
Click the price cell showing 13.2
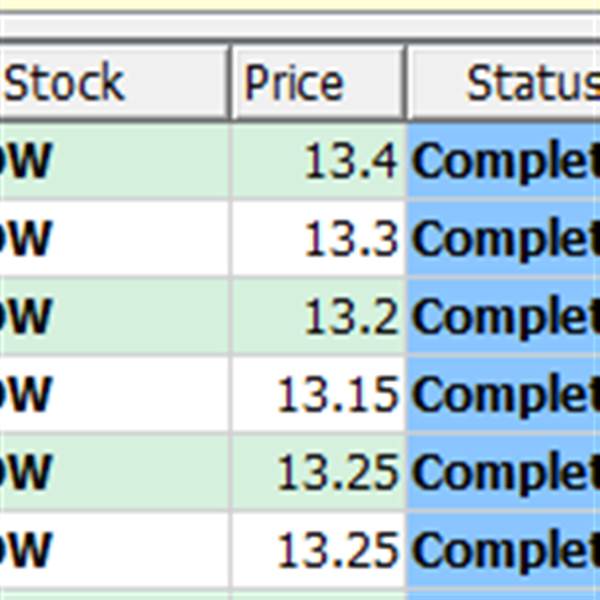pos(320,317)
